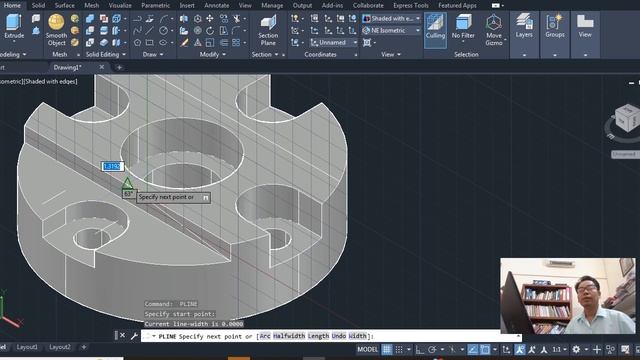Expand the Section panel
640x360 pixels.
[265, 54]
